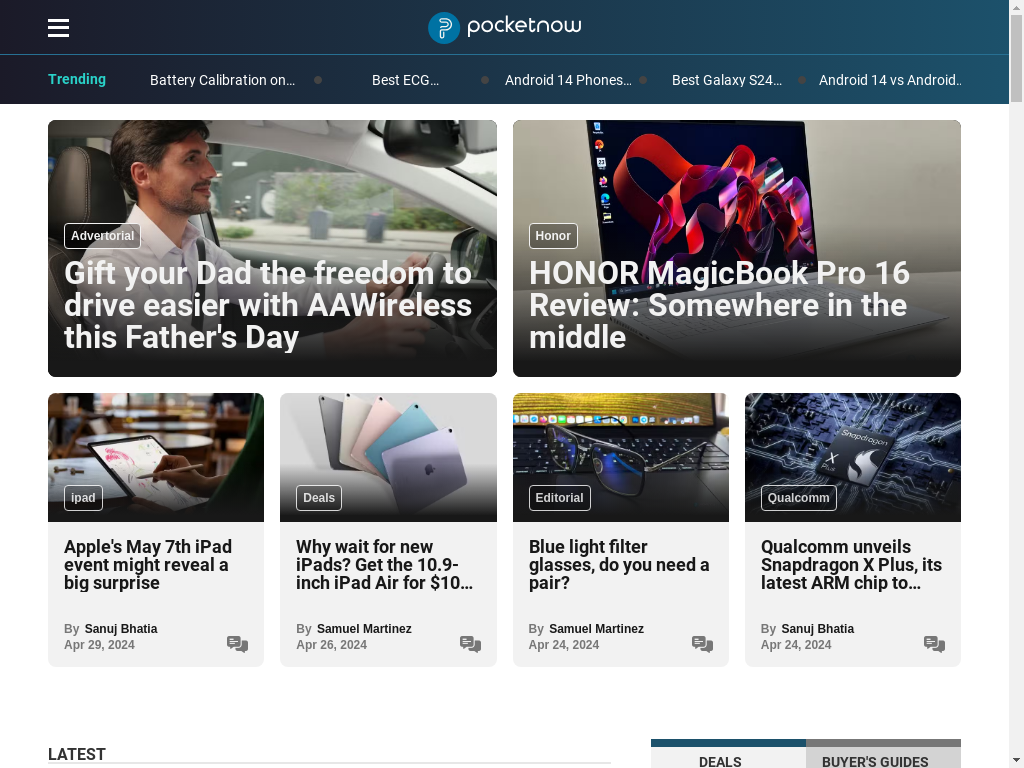Viewport: 1024px width, 768px height.
Task: Click the Apr 29, 2024 date text
Action: coord(99,645)
